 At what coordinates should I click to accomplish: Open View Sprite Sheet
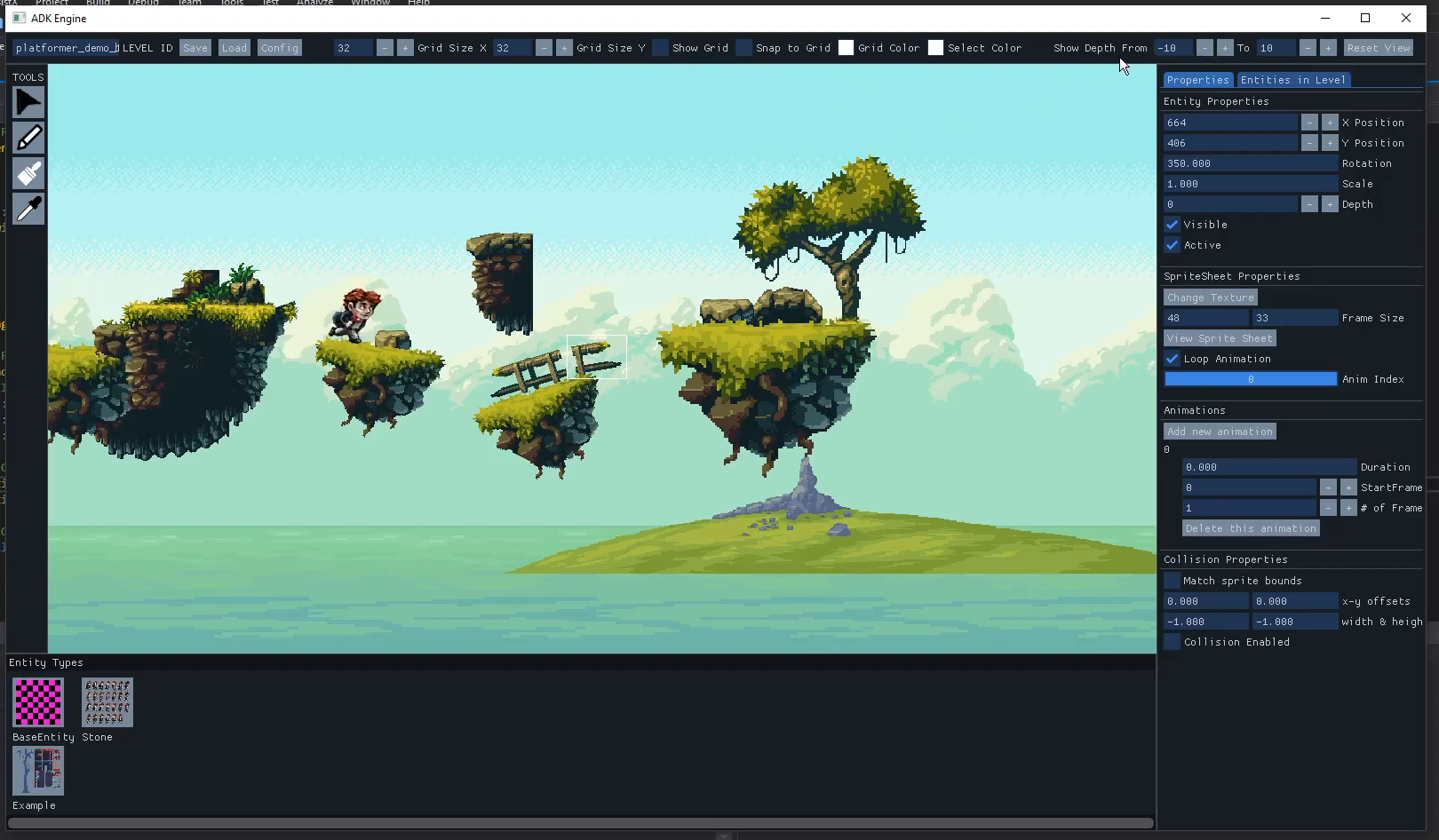pos(1220,338)
